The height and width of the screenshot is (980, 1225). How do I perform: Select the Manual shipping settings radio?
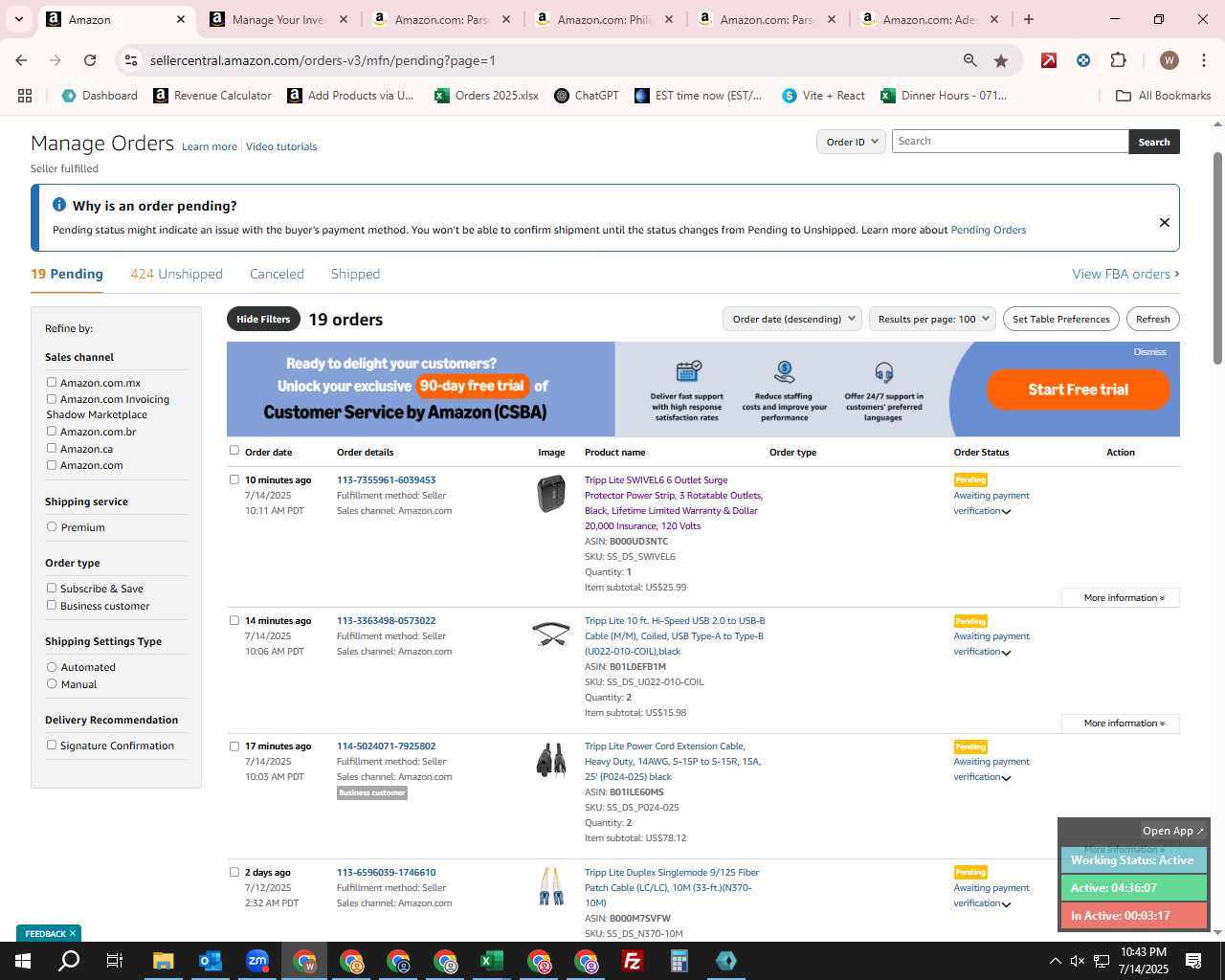pyautogui.click(x=52, y=683)
